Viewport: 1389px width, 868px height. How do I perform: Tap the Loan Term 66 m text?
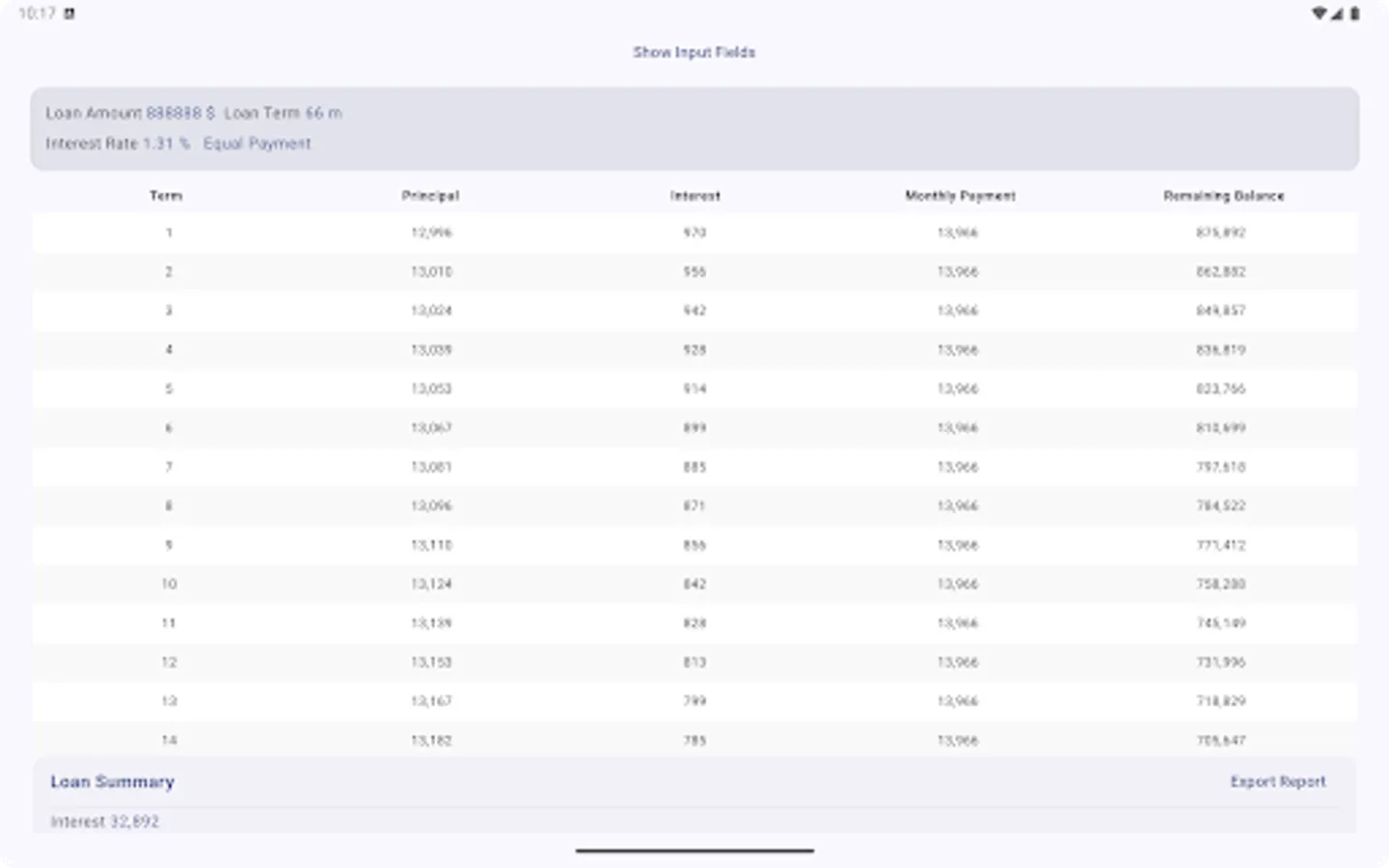(x=284, y=113)
